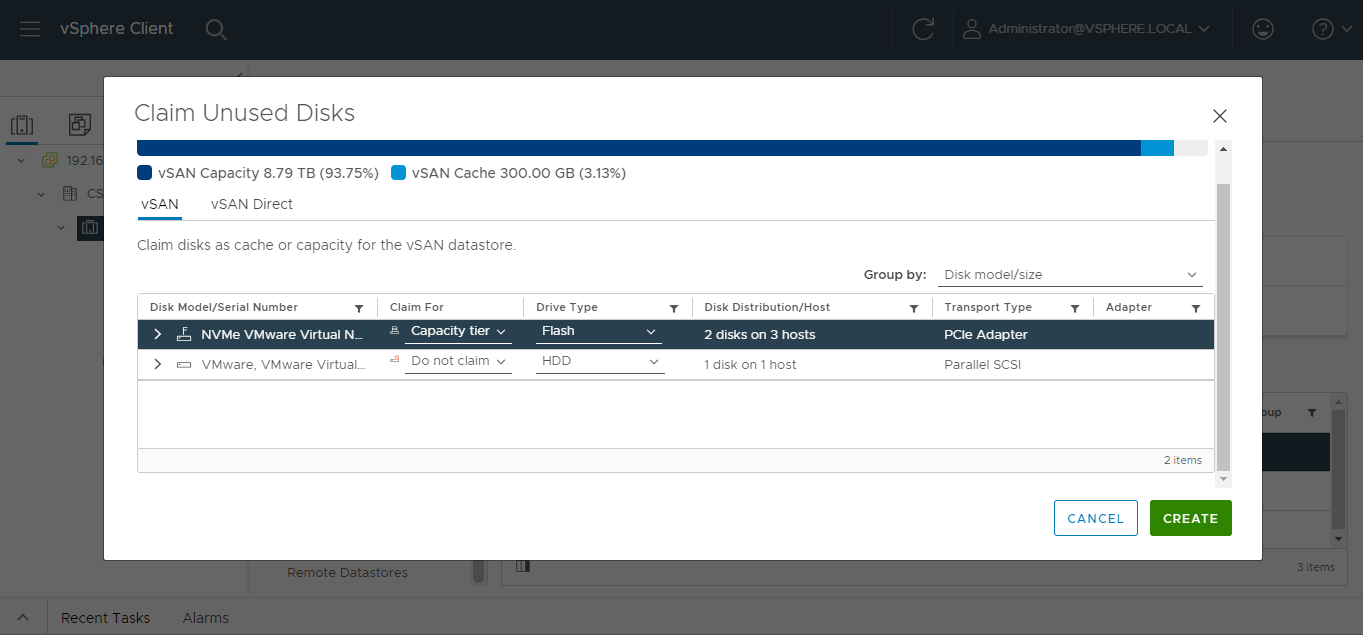Select the HDD disk icon in second row
The image size is (1363, 635).
coord(184,364)
